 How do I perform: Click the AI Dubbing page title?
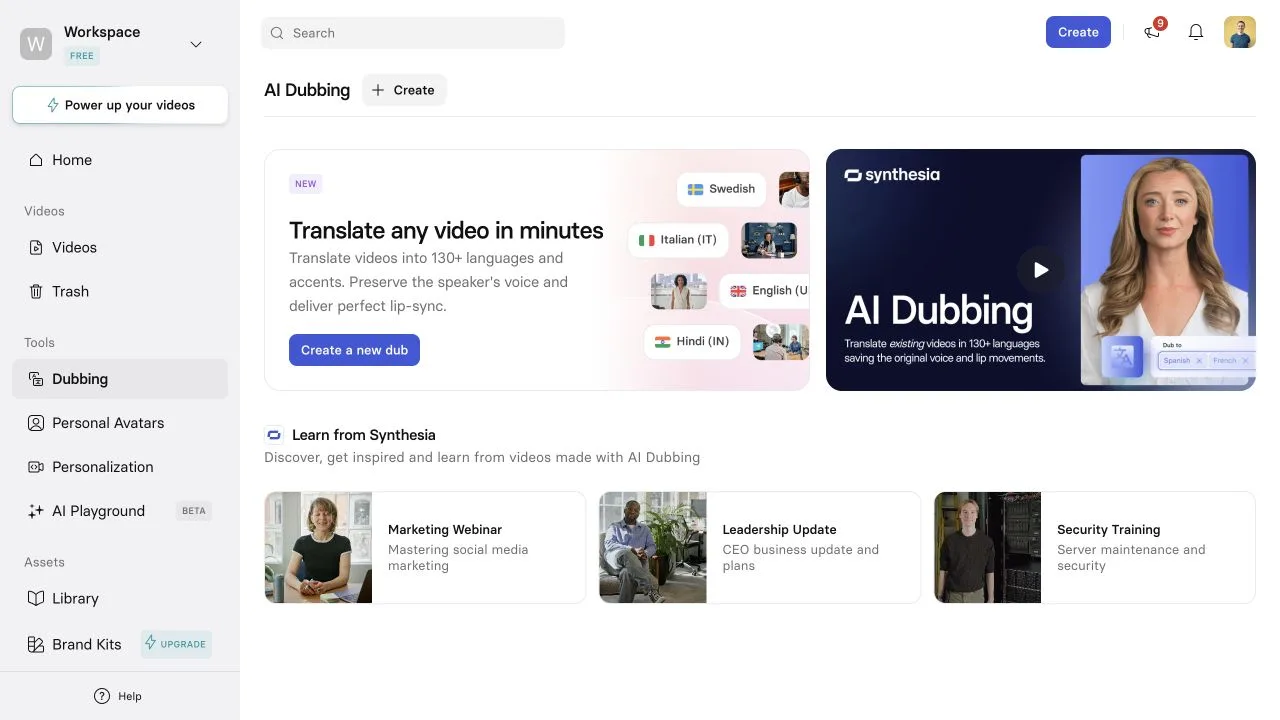pyautogui.click(x=307, y=90)
